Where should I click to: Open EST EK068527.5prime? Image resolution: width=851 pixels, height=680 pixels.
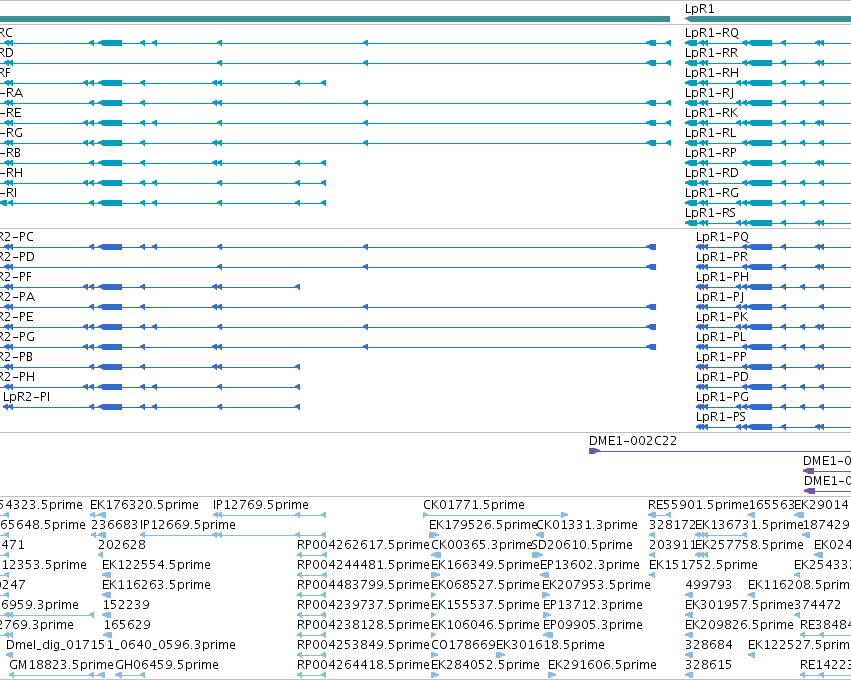tap(485, 585)
